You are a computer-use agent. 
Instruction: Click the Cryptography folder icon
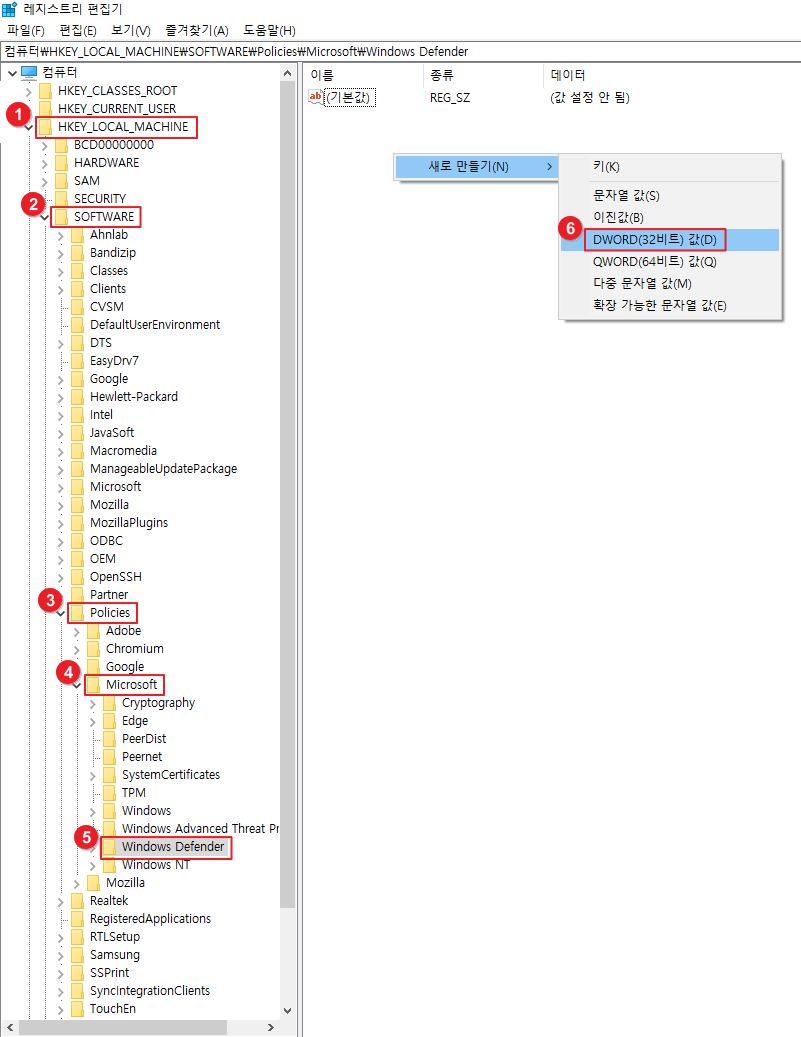pyautogui.click(x=109, y=703)
